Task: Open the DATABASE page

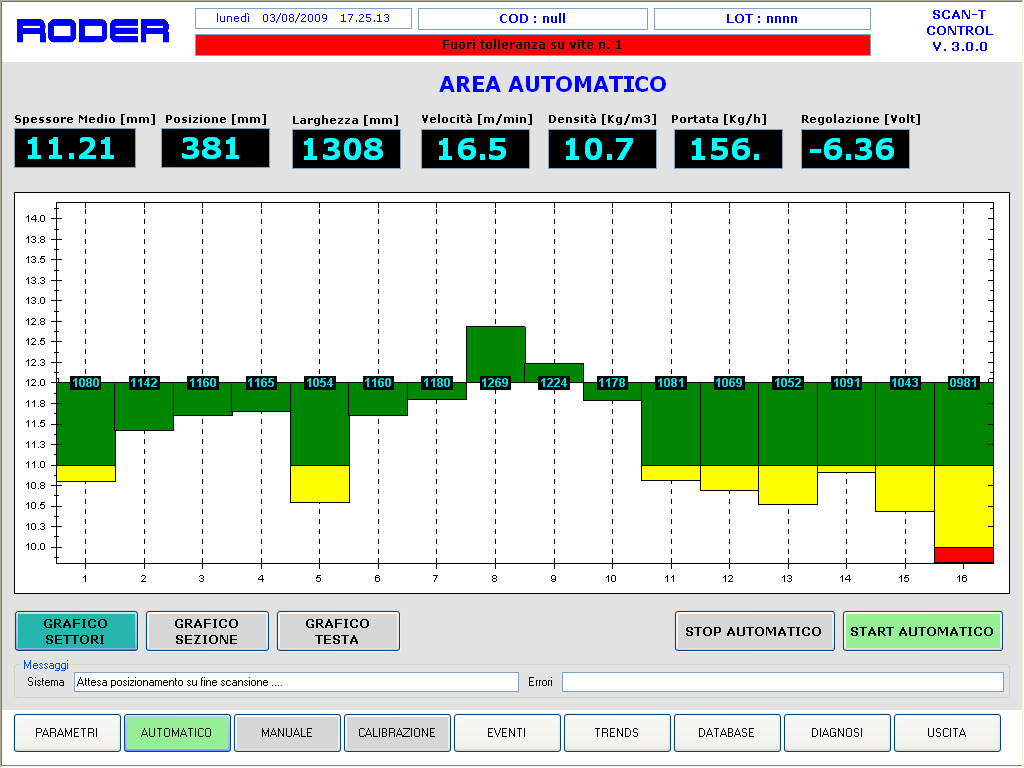Action: point(727,733)
